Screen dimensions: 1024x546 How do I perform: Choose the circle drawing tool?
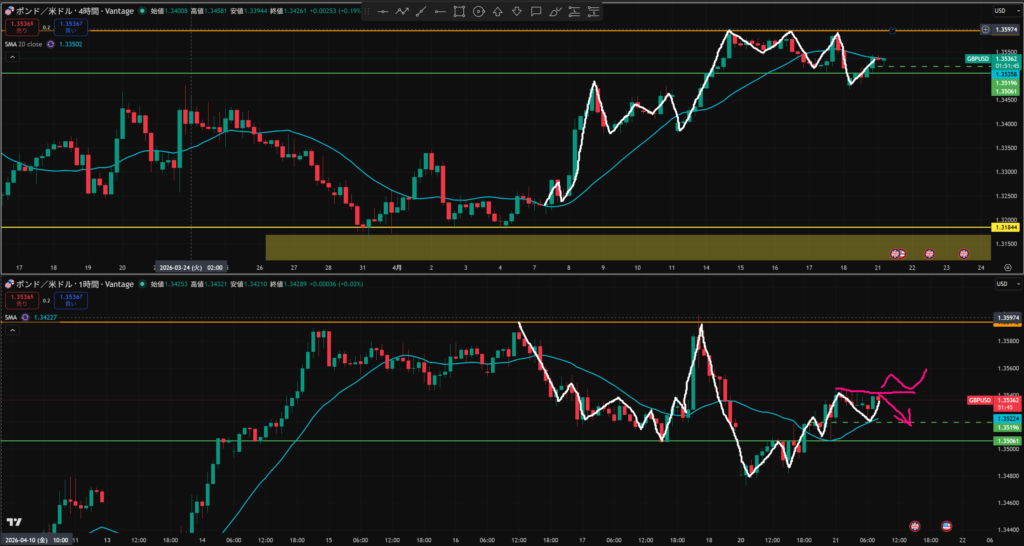[x=478, y=12]
